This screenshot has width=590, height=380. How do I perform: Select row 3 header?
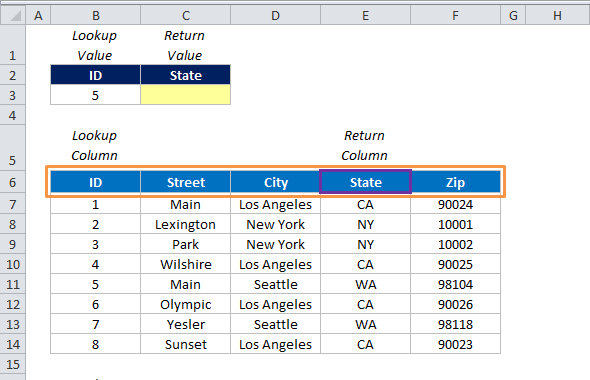tap(13, 95)
